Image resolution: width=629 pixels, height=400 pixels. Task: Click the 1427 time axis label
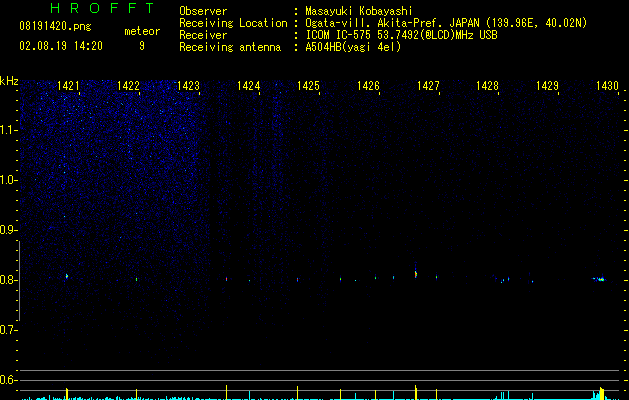(x=428, y=85)
